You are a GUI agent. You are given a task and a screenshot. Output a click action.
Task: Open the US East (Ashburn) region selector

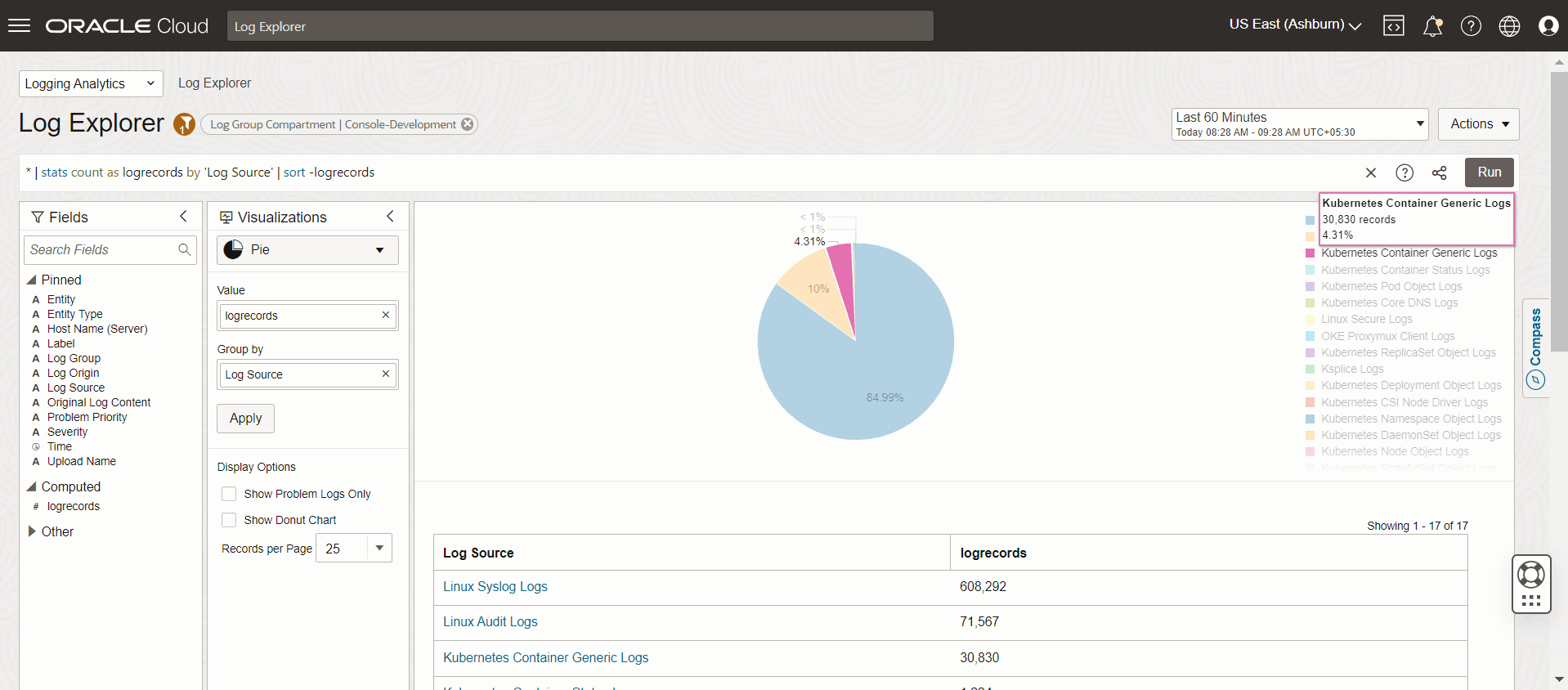pos(1295,25)
